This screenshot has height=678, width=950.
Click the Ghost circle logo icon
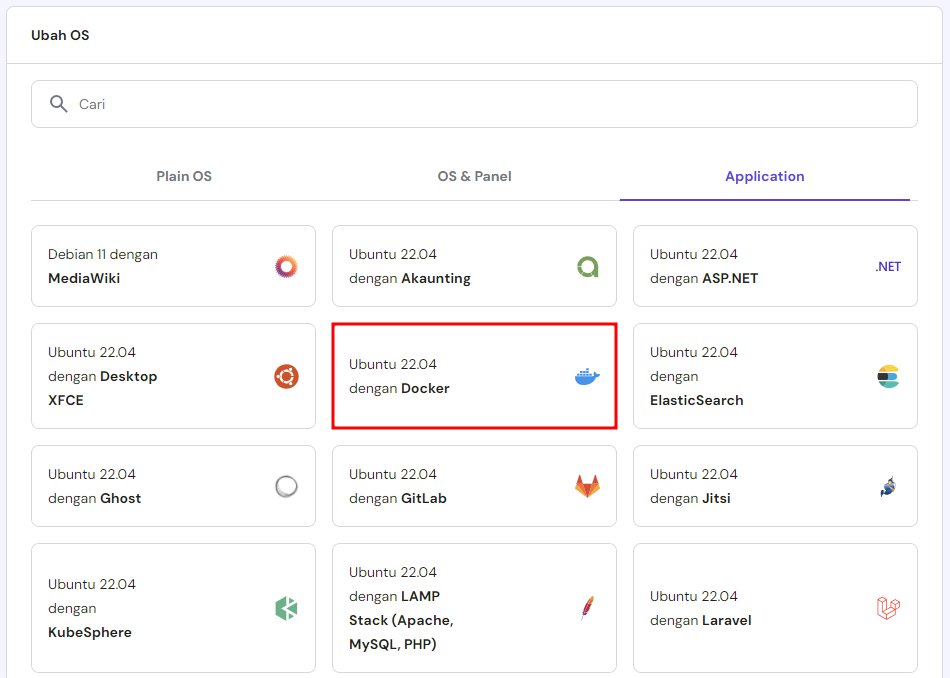pyautogui.click(x=286, y=486)
